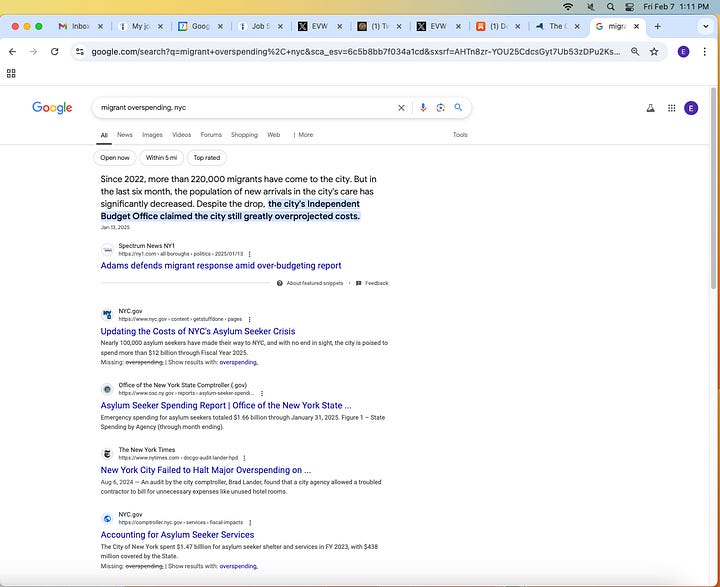The height and width of the screenshot is (587, 720).
Task: Reload the current page
Action: coord(54,51)
